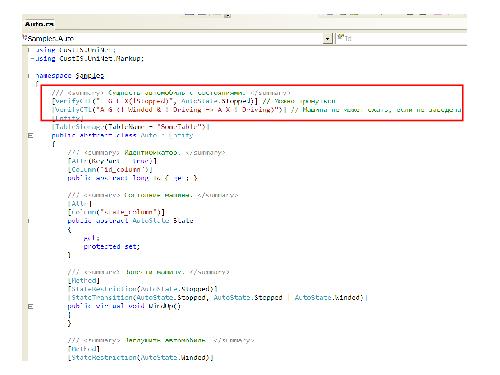The height and width of the screenshot is (375, 500).
Task: Click the StateRestriction(AutoState.Stopped) attribute line
Action: 143,289
